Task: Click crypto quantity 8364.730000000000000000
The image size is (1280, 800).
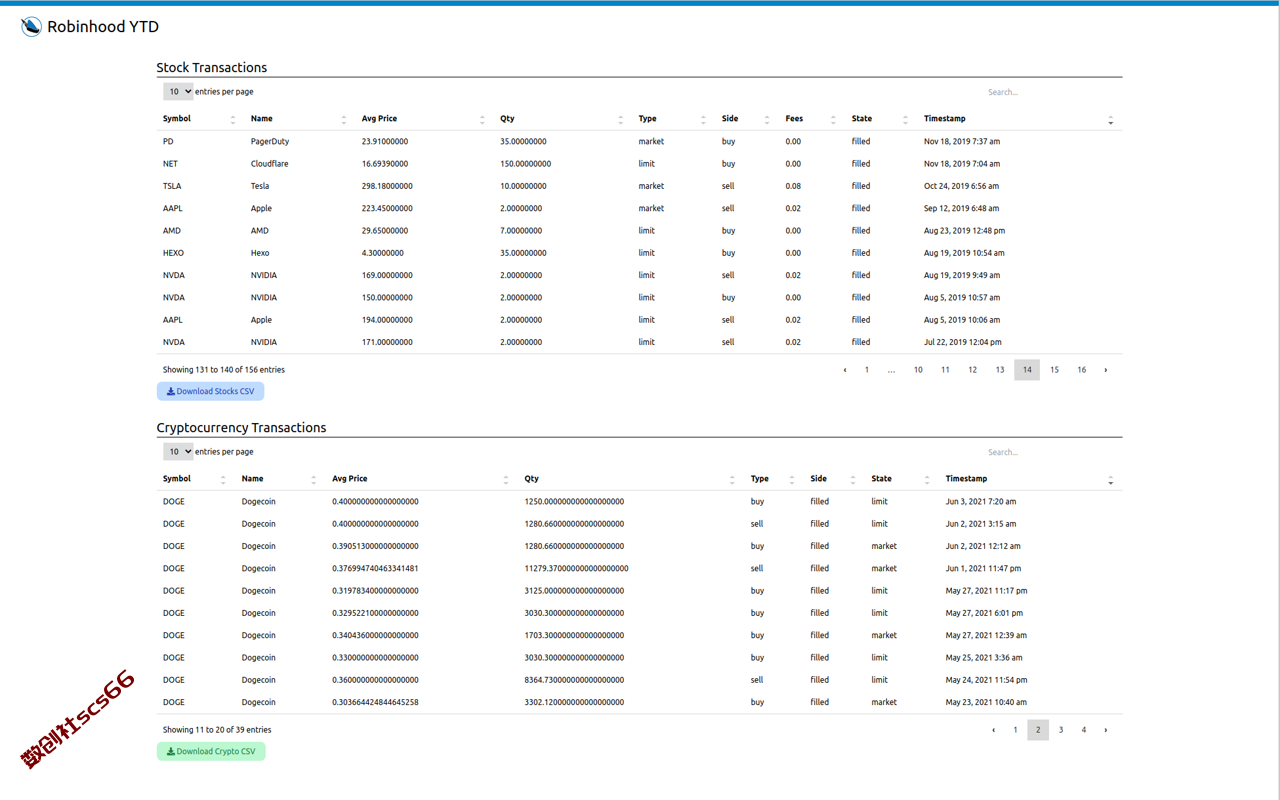Action: (574, 680)
